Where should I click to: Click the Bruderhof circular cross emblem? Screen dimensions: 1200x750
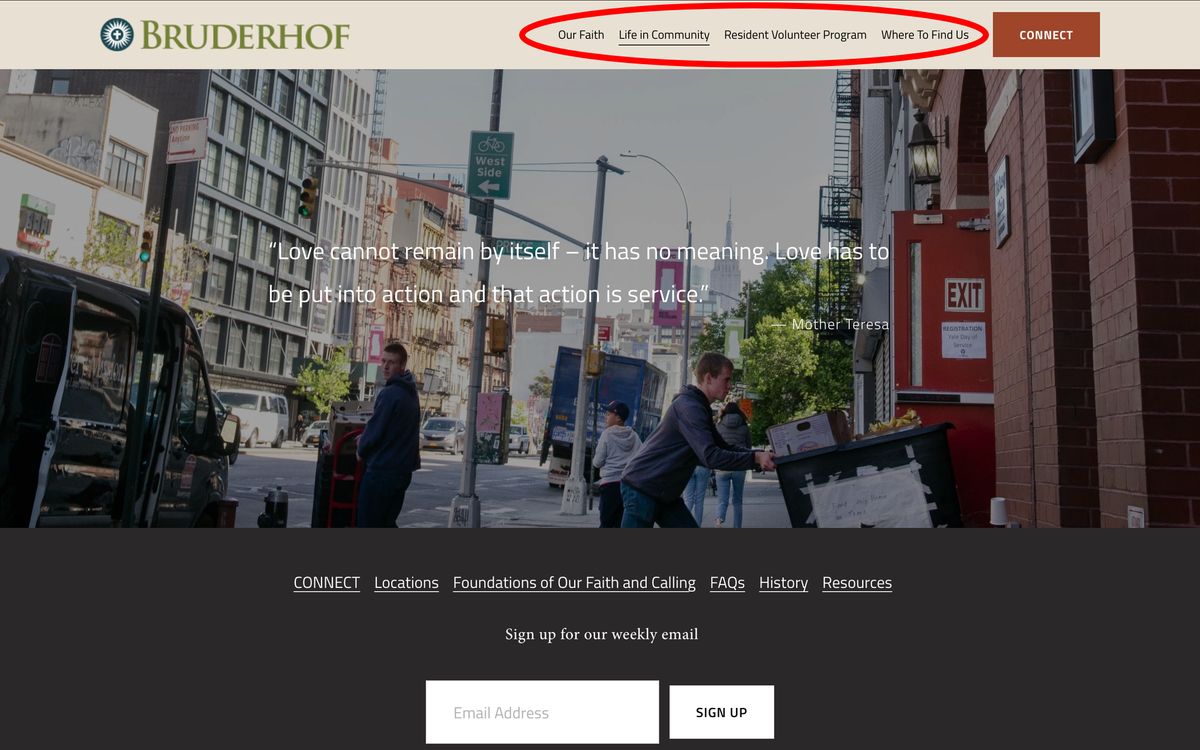point(117,35)
